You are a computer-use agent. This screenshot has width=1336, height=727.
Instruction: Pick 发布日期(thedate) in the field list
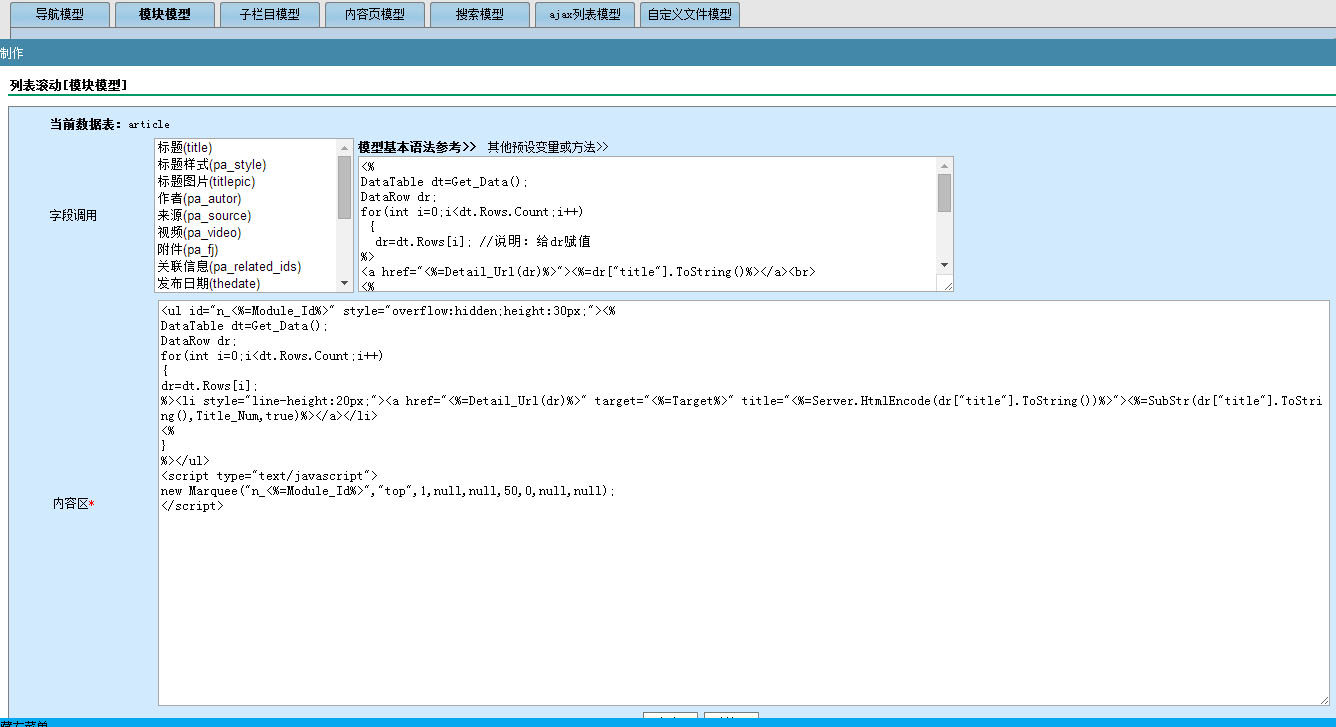[208, 284]
